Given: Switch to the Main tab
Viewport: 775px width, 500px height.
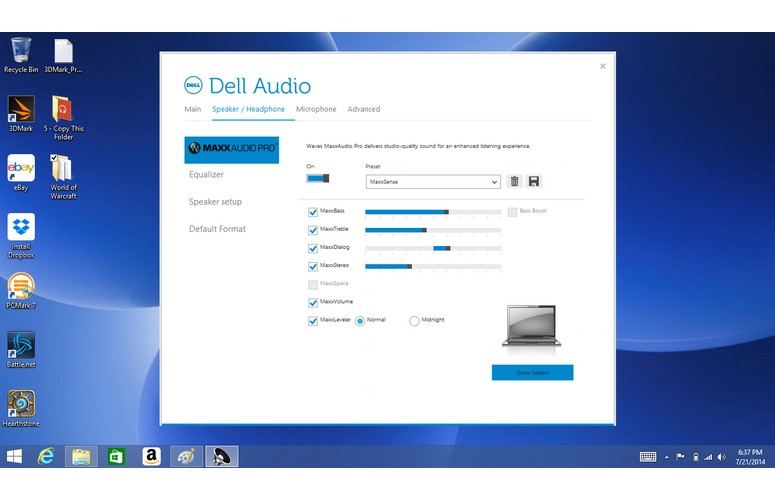Looking at the screenshot, I should (193, 109).
